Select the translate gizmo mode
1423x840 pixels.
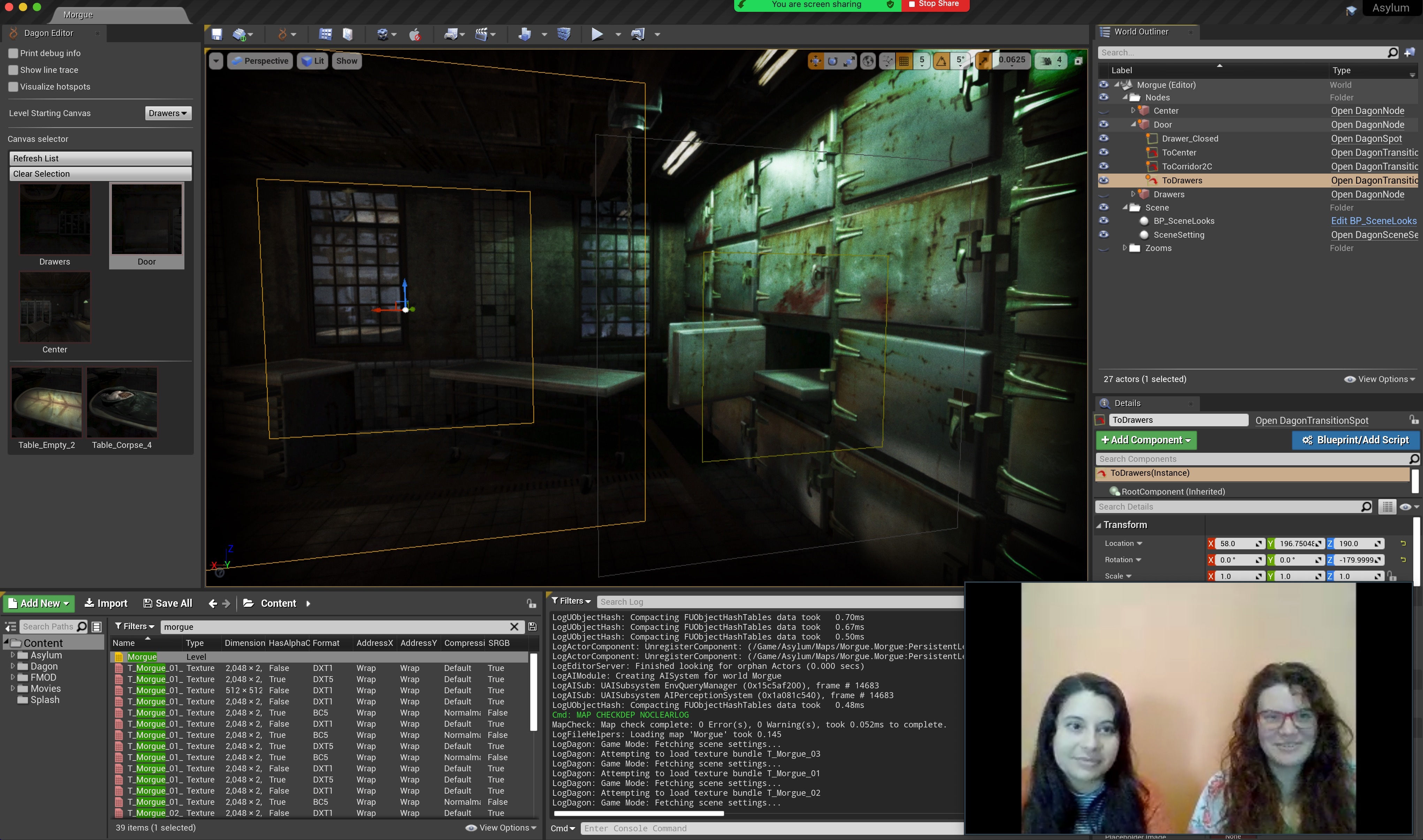point(816,61)
